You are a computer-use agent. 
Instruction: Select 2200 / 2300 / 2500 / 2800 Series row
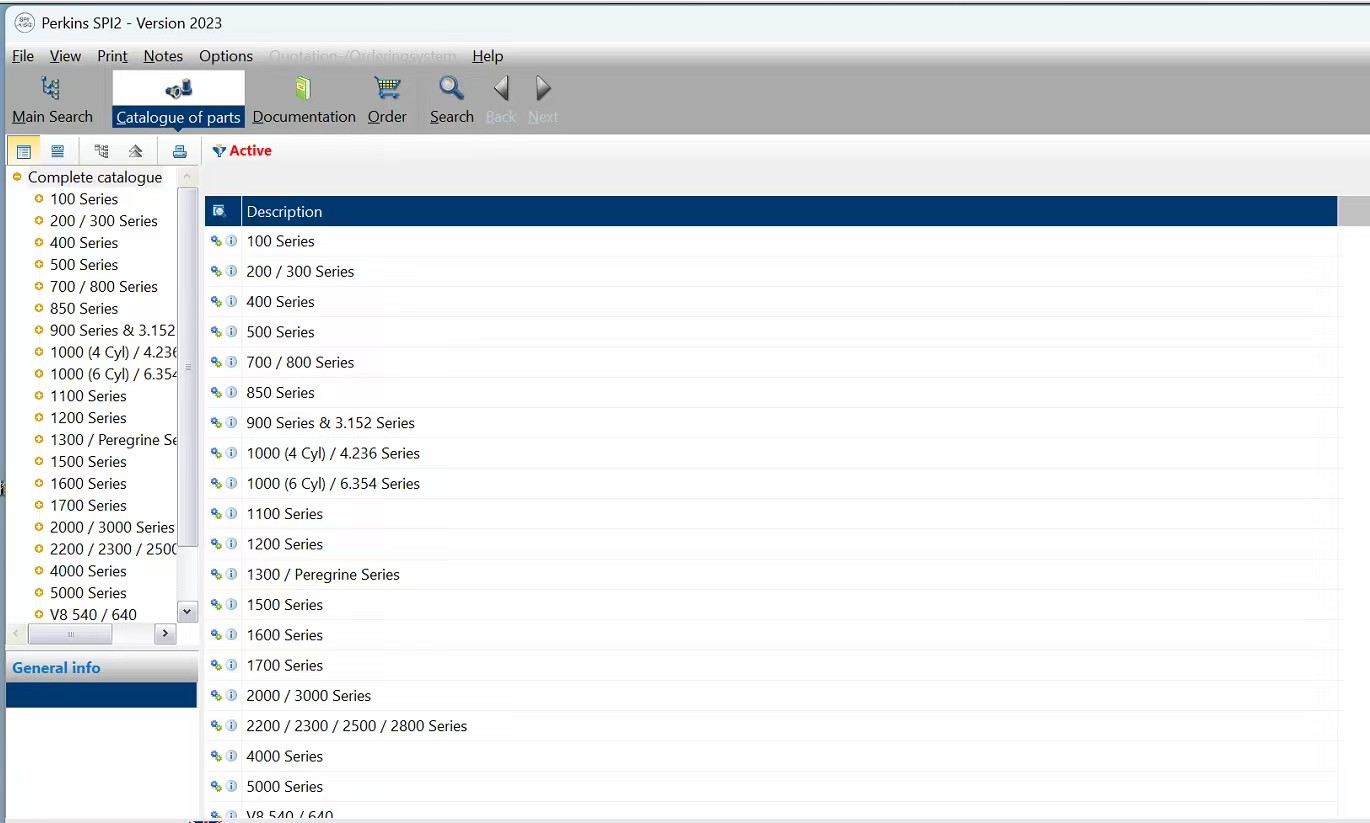(356, 726)
